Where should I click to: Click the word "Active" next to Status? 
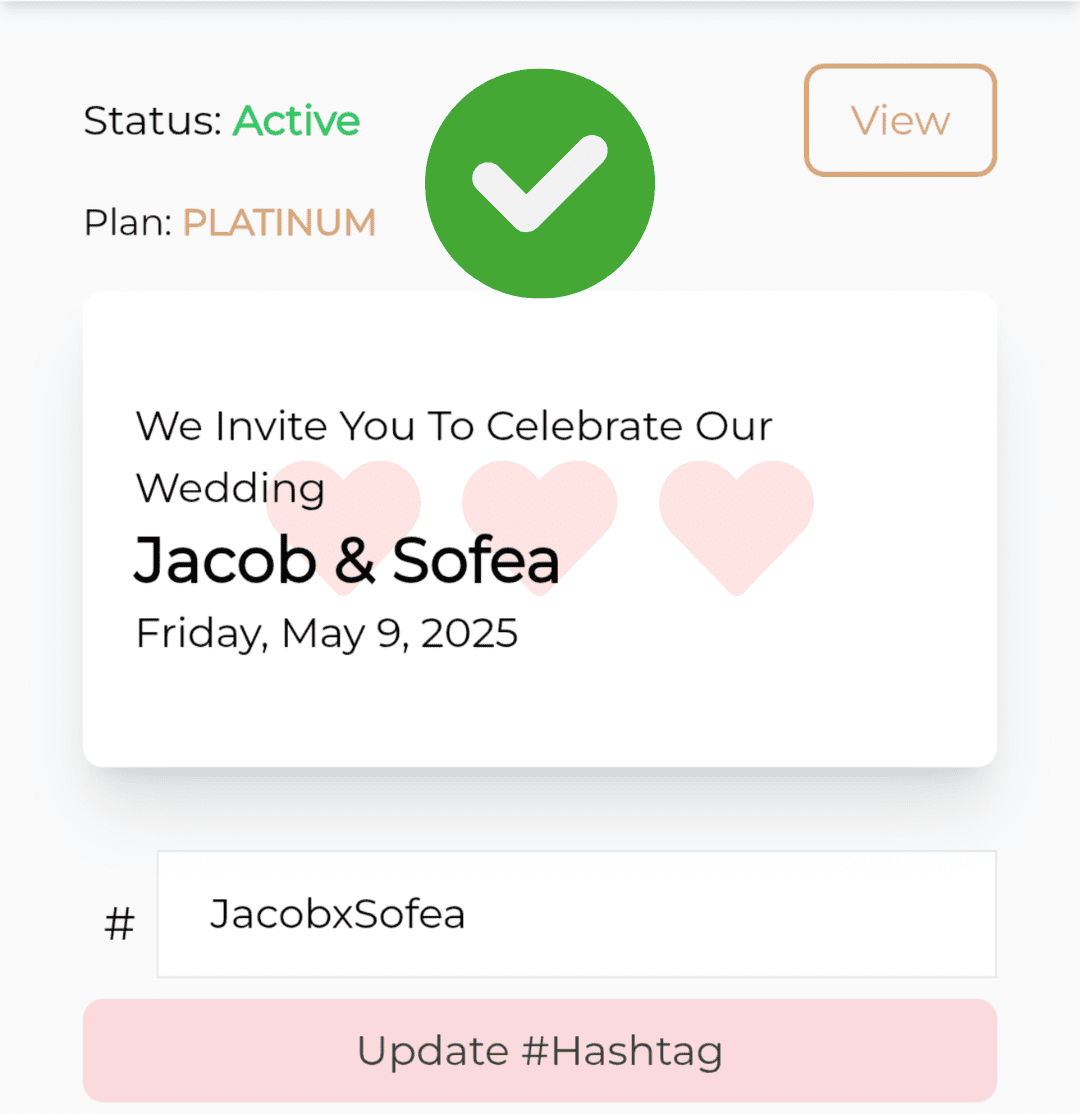296,121
